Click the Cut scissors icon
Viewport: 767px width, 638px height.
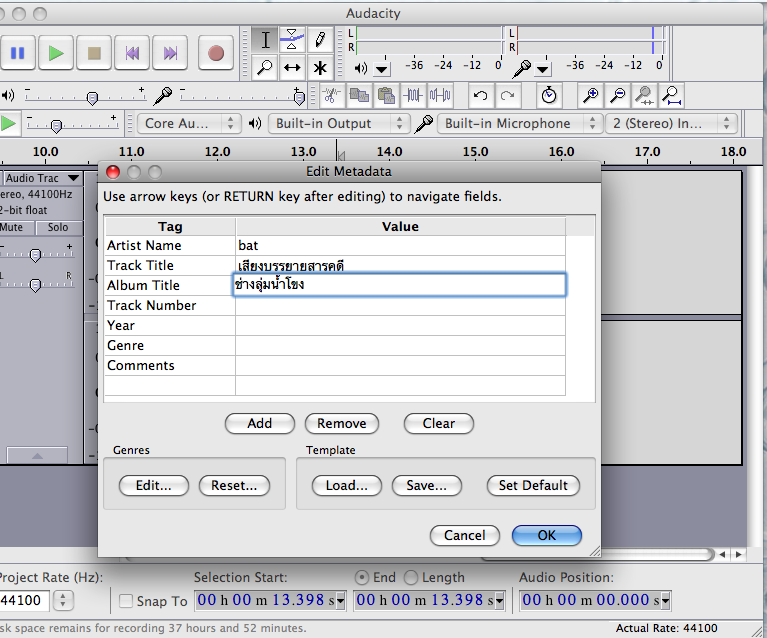pos(332,95)
